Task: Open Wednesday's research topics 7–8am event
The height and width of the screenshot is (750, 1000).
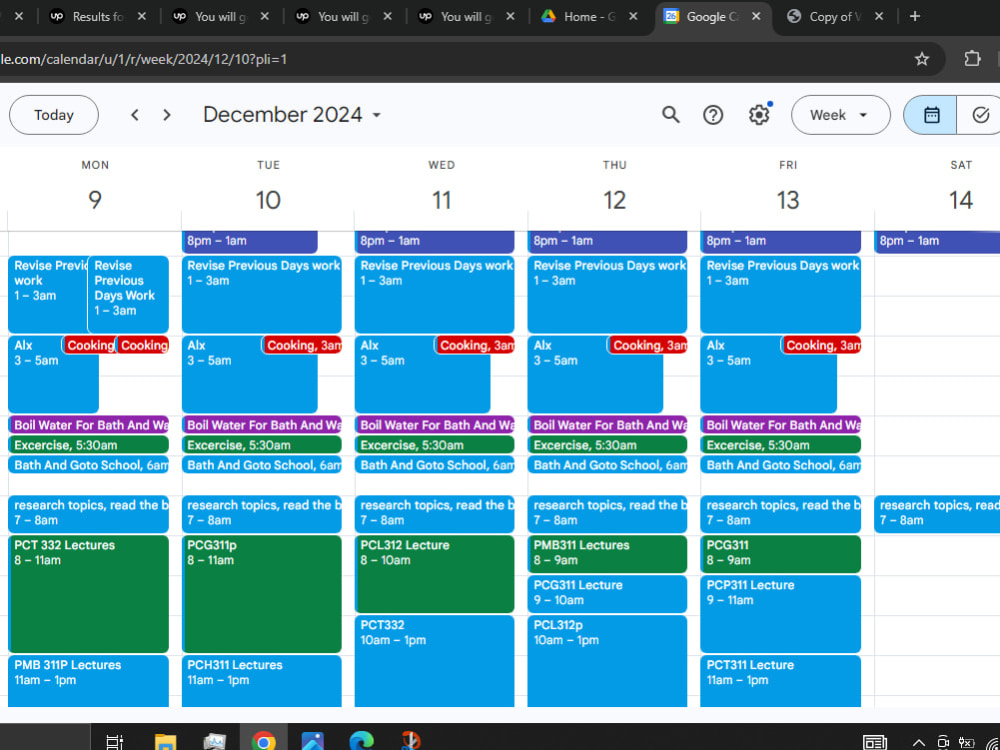Action: [434, 513]
